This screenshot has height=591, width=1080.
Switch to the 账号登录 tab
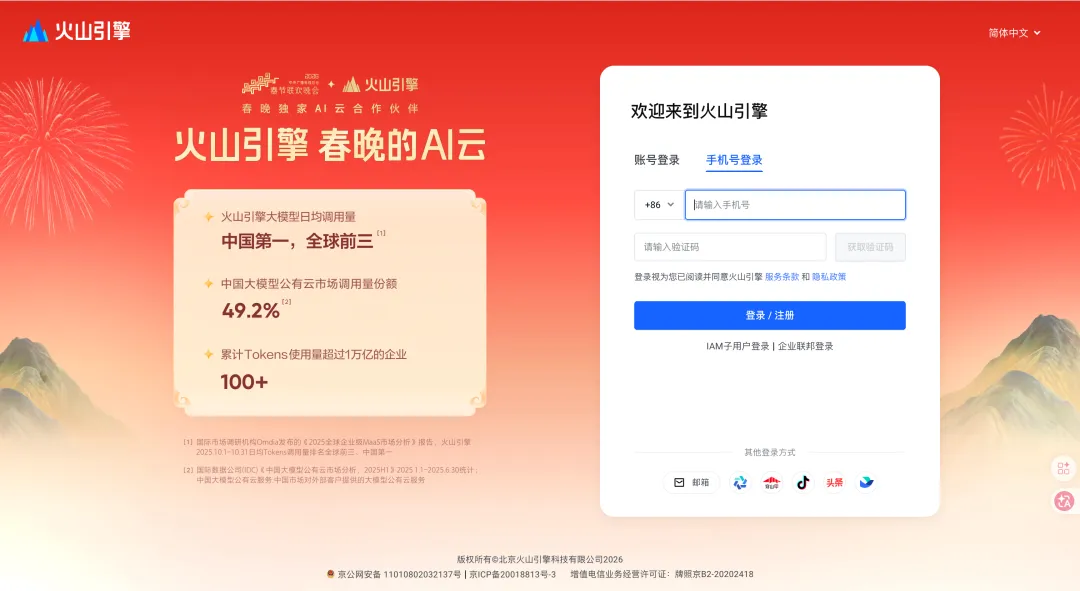click(656, 160)
